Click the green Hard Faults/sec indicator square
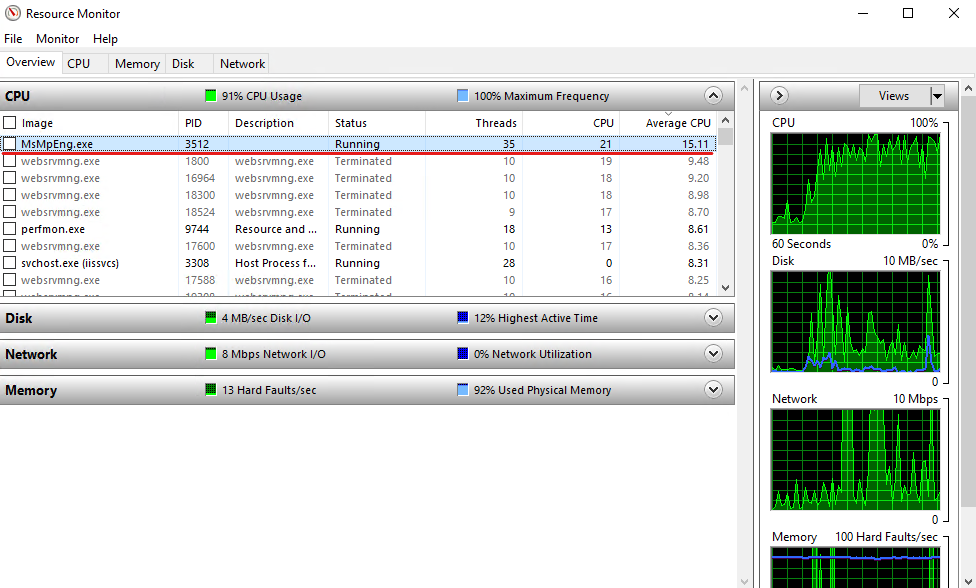This screenshot has height=588, width=976. [210, 390]
